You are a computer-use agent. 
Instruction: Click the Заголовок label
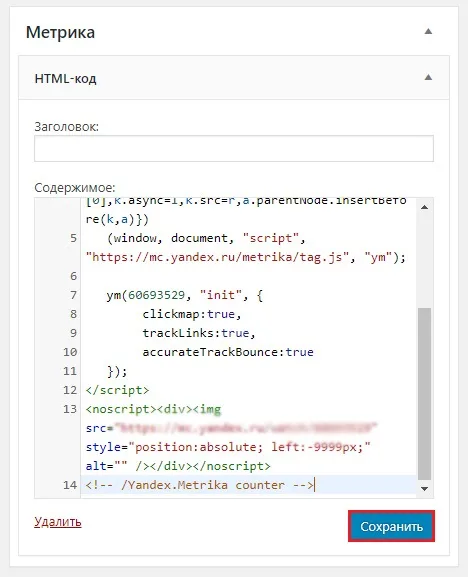[x=67, y=127]
